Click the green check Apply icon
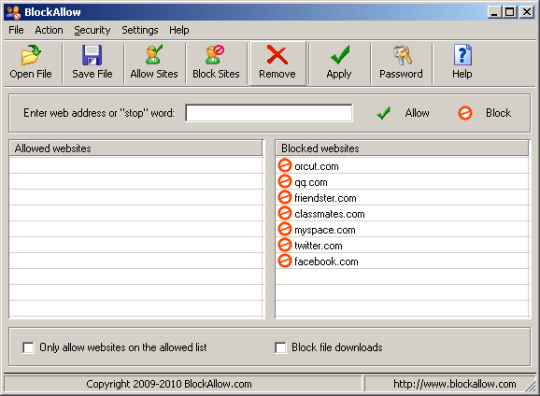Viewport: 540px width, 396px height. [x=340, y=55]
